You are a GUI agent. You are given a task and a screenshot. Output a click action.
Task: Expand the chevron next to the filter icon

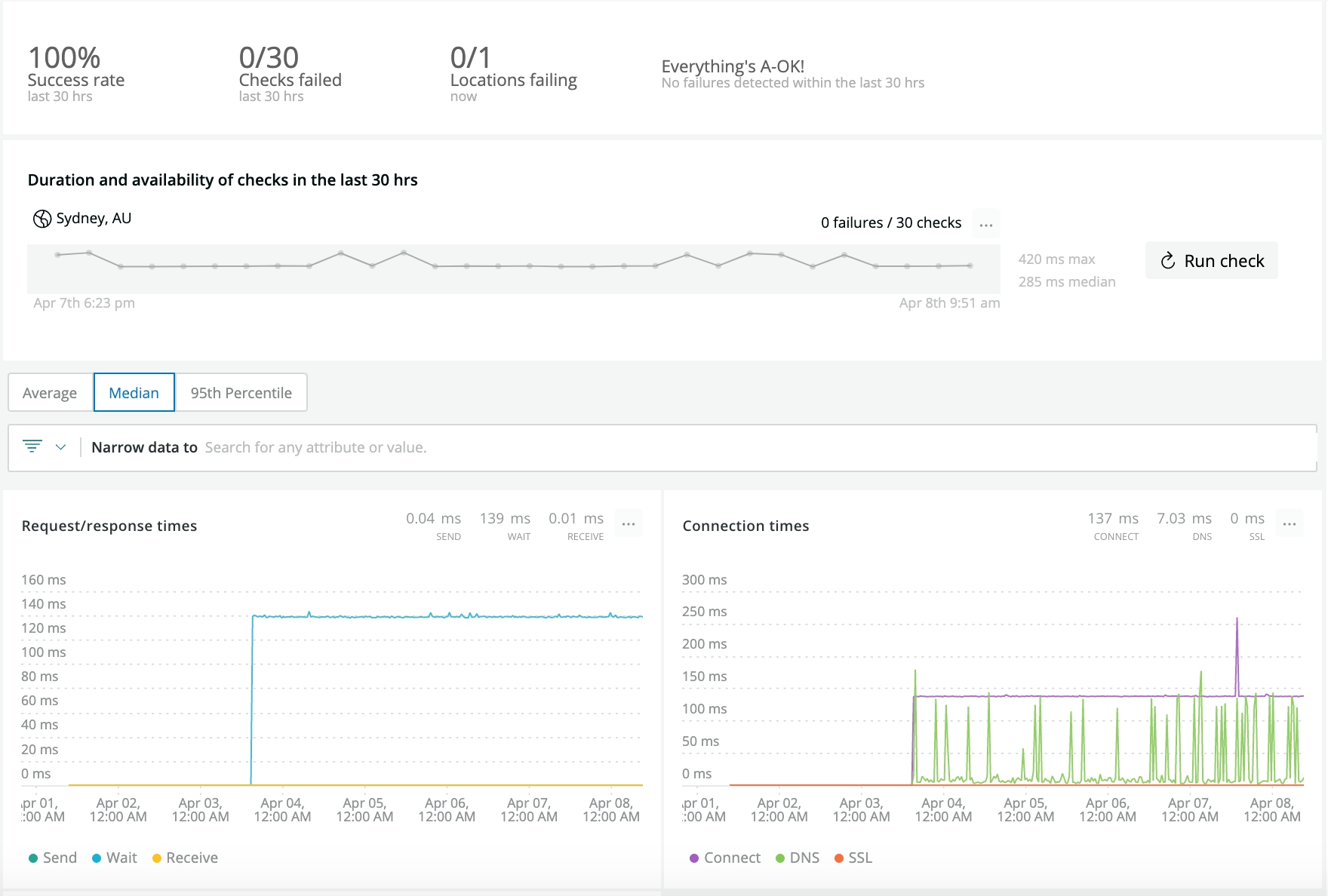tap(61, 446)
